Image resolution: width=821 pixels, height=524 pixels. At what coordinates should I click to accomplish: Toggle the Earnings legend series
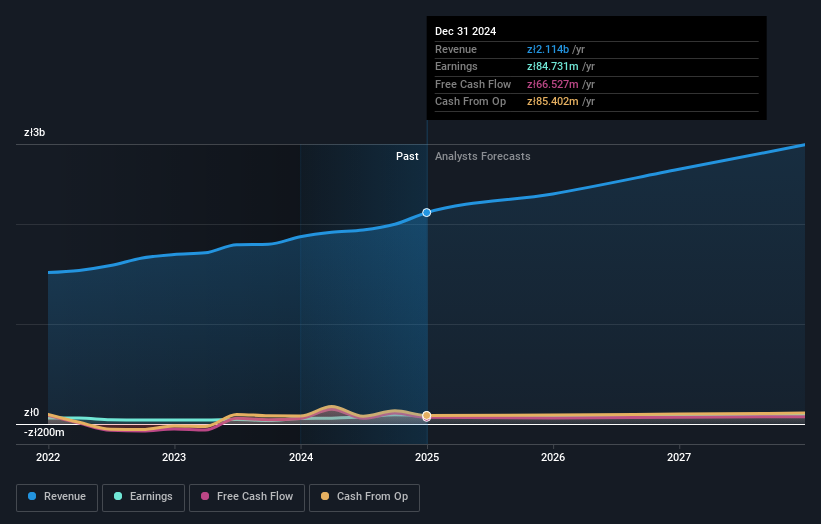[x=143, y=497]
